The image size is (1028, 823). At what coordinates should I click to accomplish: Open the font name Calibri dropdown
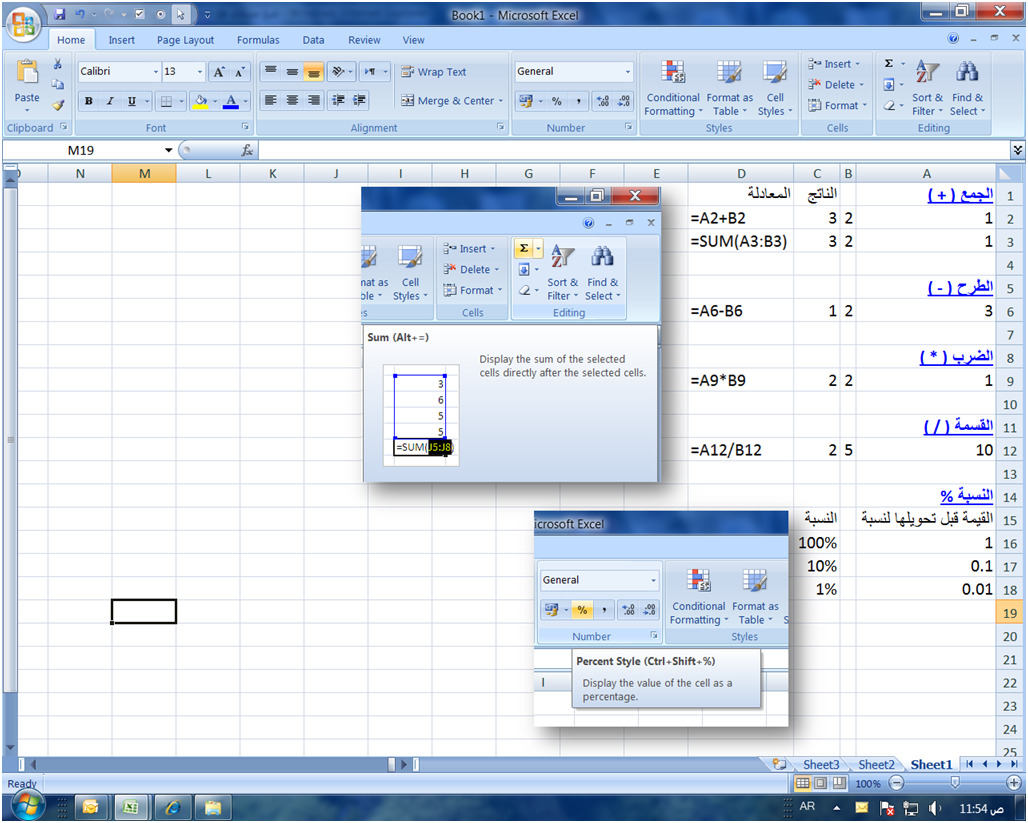pyautogui.click(x=155, y=72)
